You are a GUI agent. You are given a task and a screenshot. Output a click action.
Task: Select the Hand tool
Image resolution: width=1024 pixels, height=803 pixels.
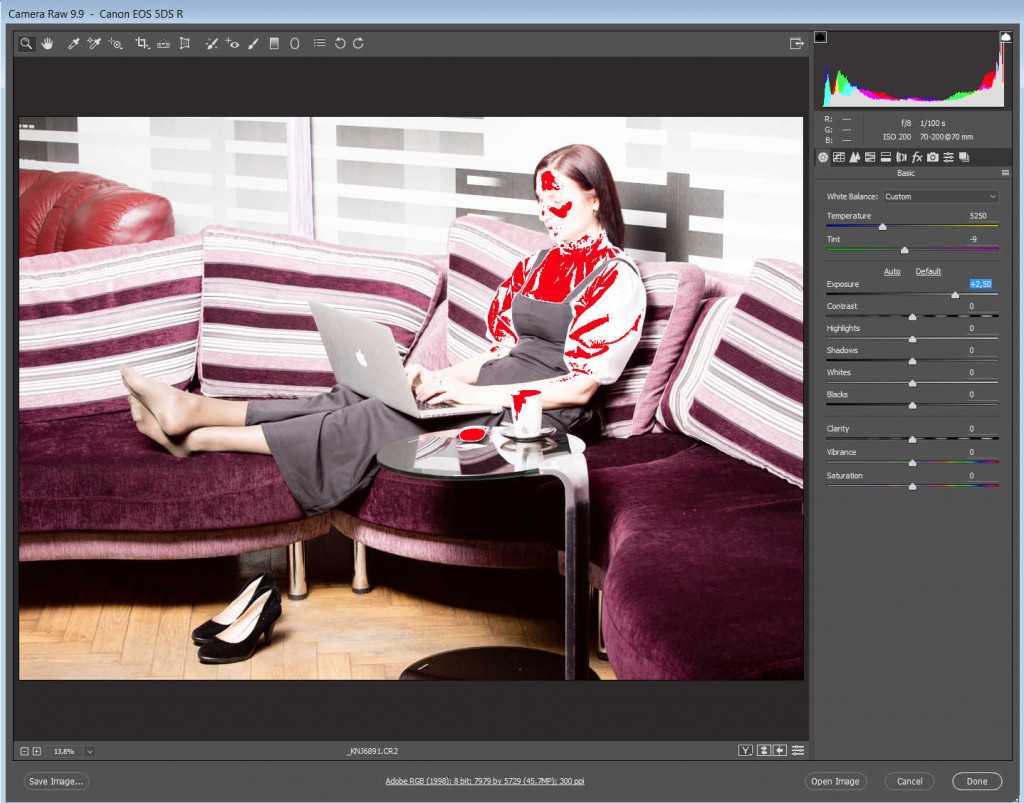tap(47, 44)
